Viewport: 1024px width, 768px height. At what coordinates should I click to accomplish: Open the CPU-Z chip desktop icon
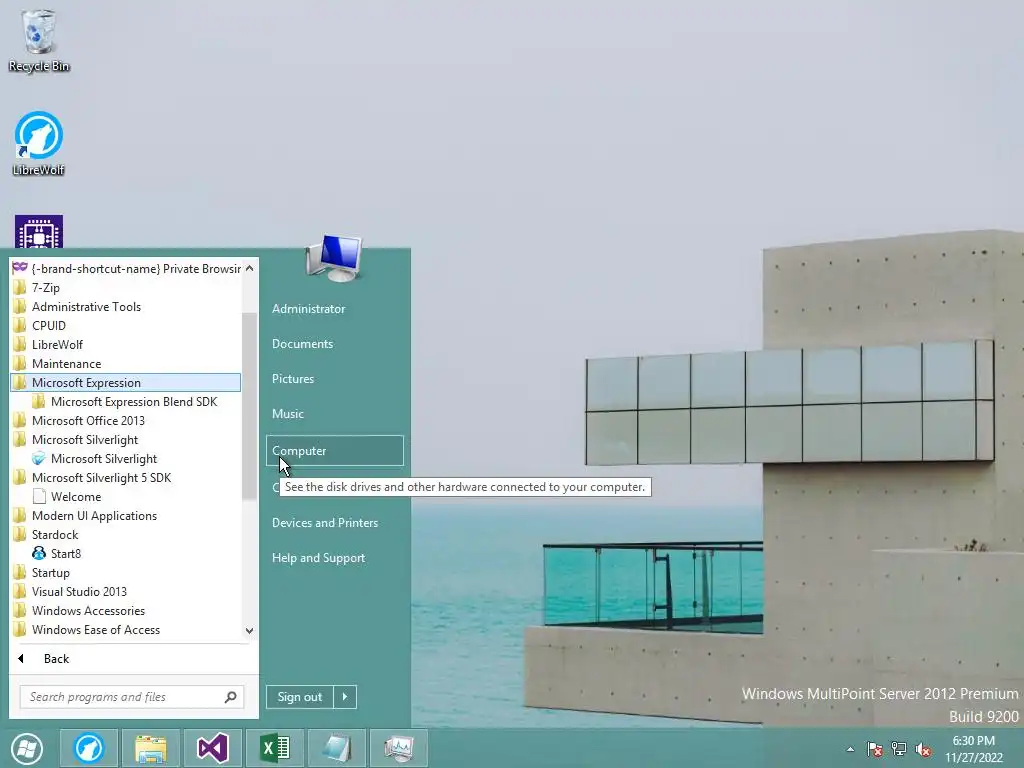(x=39, y=232)
